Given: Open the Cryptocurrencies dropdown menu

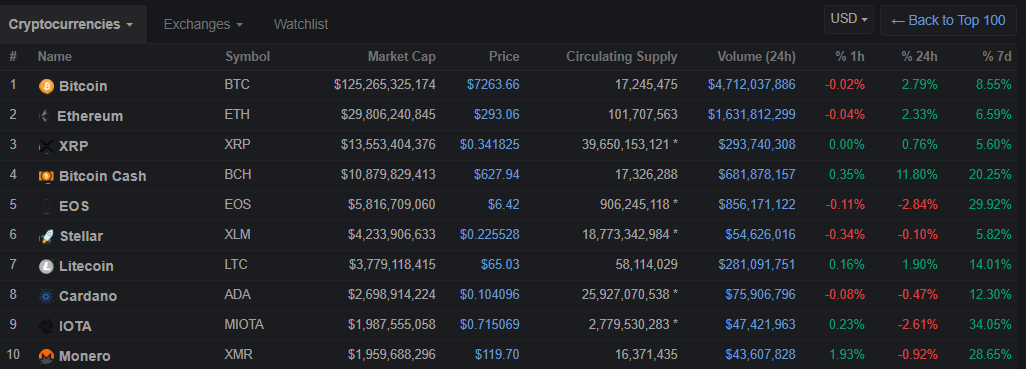Looking at the screenshot, I should pyautogui.click(x=72, y=24).
